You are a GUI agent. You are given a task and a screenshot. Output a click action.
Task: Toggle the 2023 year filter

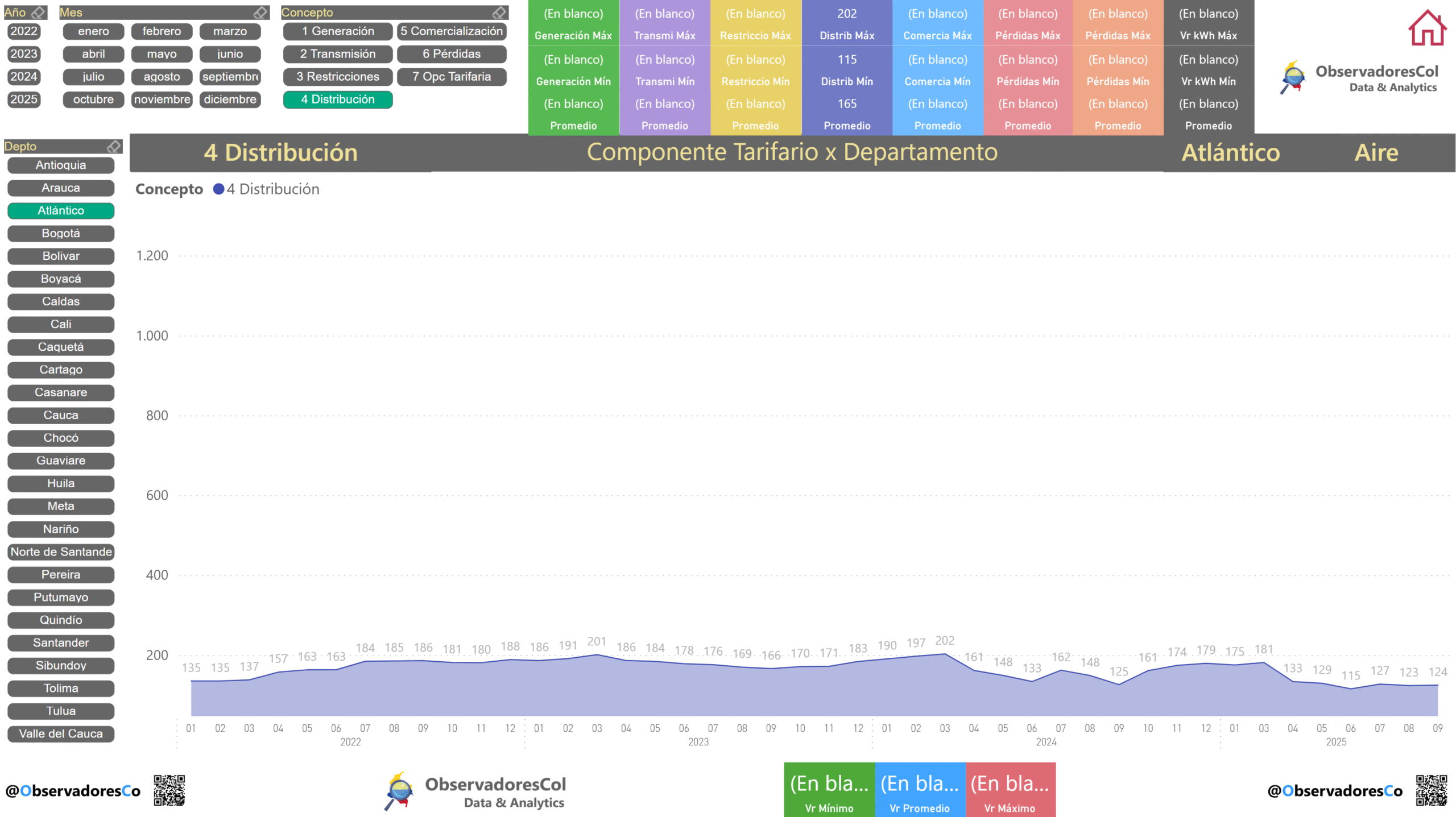pyautogui.click(x=24, y=54)
